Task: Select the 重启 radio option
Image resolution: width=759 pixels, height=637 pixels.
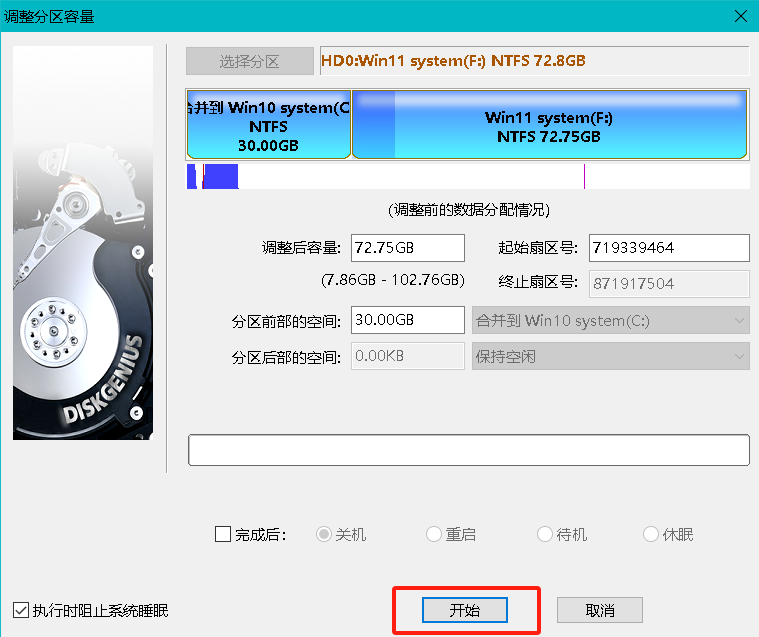Action: tap(434, 534)
